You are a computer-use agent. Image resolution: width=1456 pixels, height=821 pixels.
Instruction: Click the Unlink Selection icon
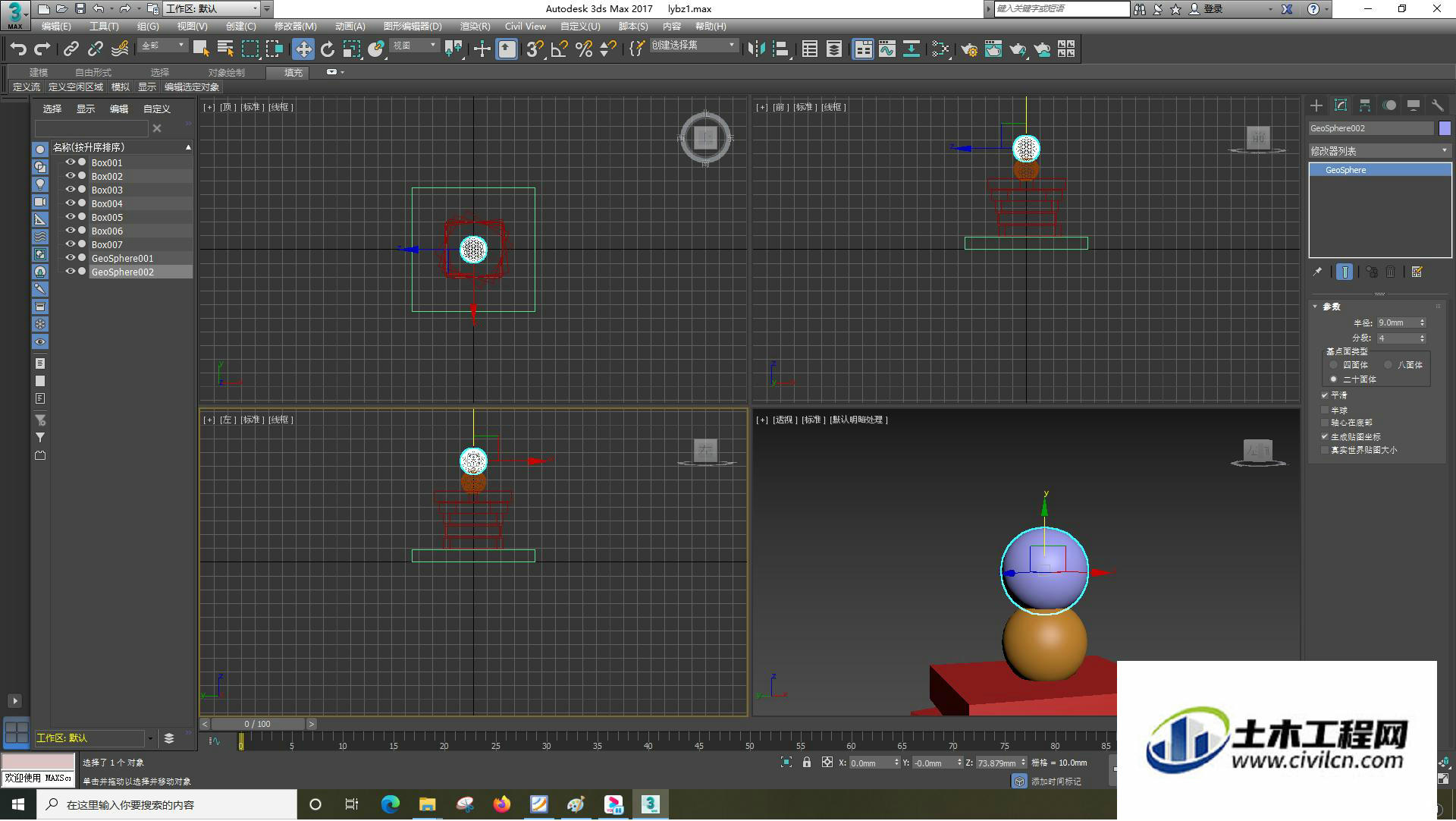click(96, 49)
